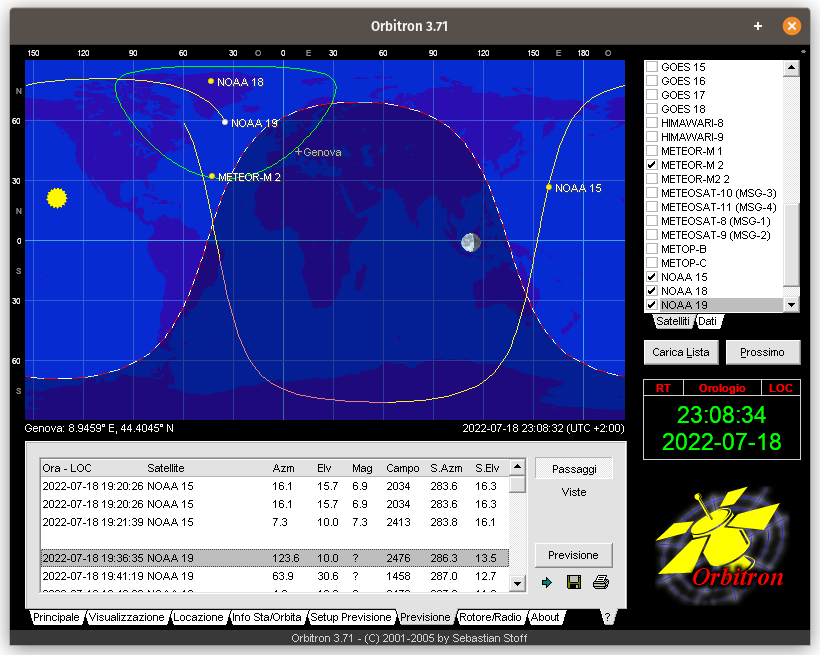Switch to Info Sta/Orbita tab

click(267, 617)
